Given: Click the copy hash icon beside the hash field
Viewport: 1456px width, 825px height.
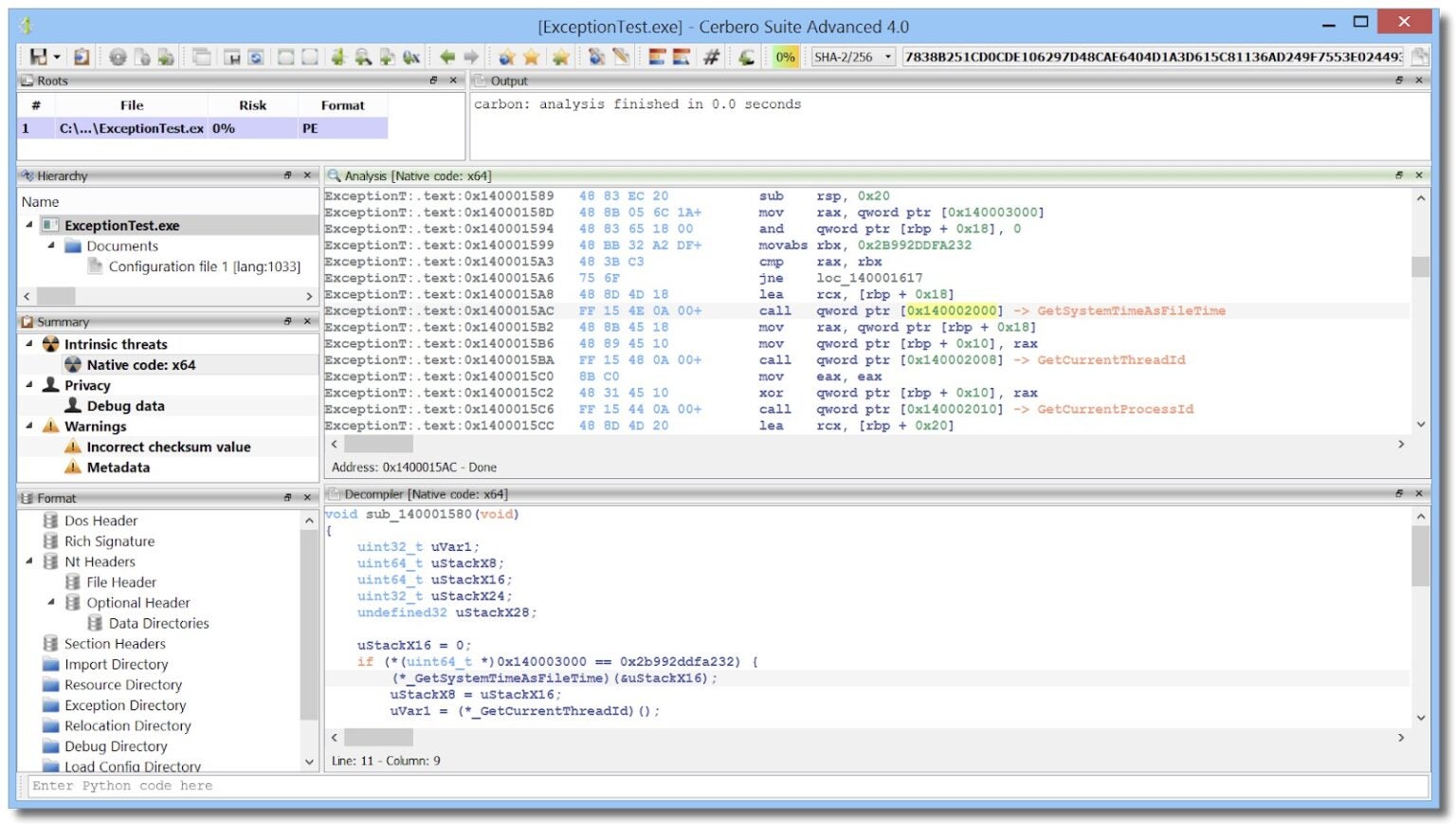Looking at the screenshot, I should (1419, 57).
